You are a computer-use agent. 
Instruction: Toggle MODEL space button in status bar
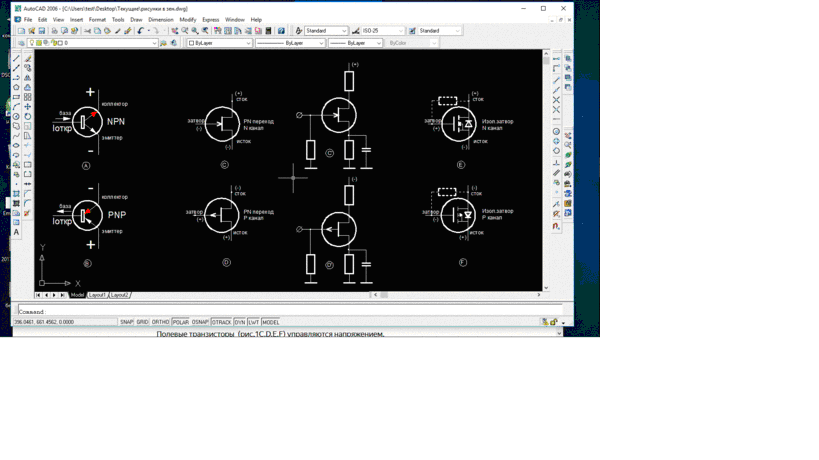(x=271, y=322)
